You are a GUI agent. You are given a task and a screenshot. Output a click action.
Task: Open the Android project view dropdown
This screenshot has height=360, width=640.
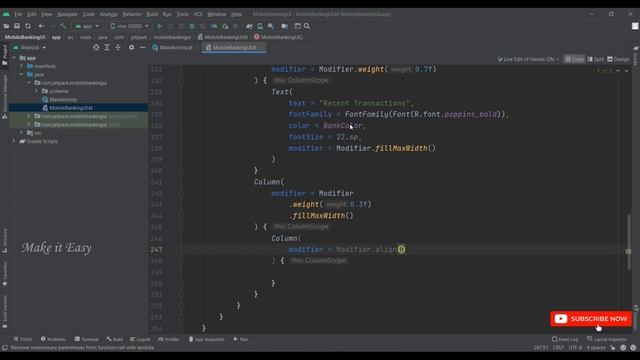point(29,47)
